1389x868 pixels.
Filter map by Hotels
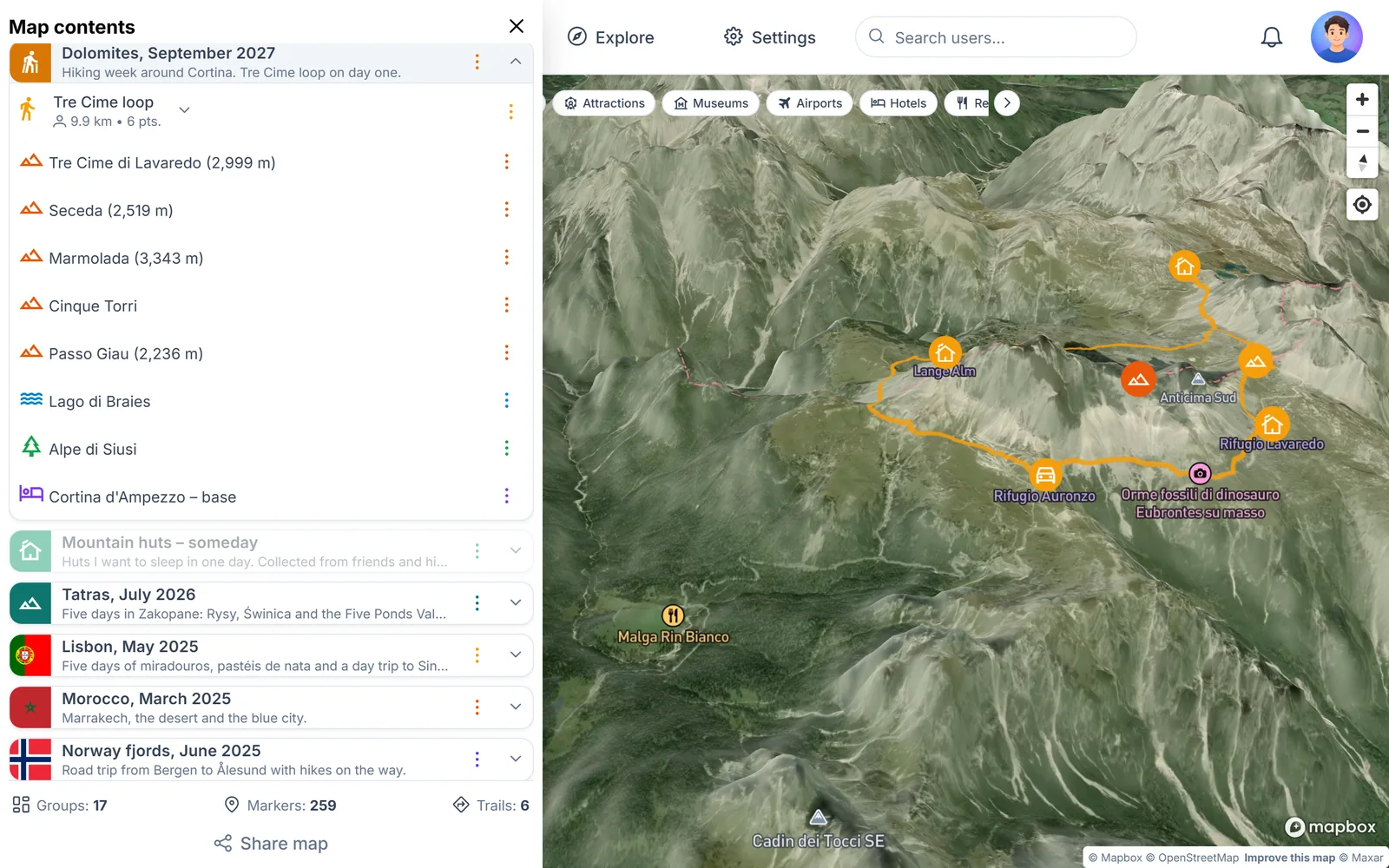pyautogui.click(x=899, y=103)
